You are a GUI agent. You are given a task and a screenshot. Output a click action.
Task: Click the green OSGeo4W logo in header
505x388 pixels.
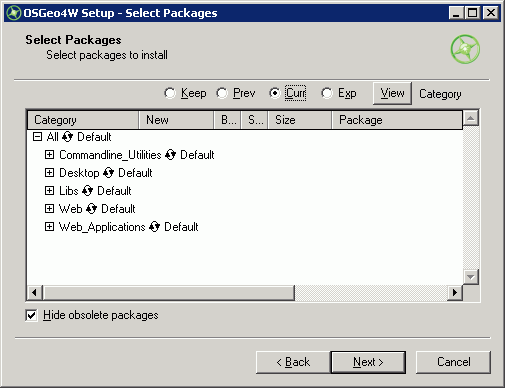point(465,49)
